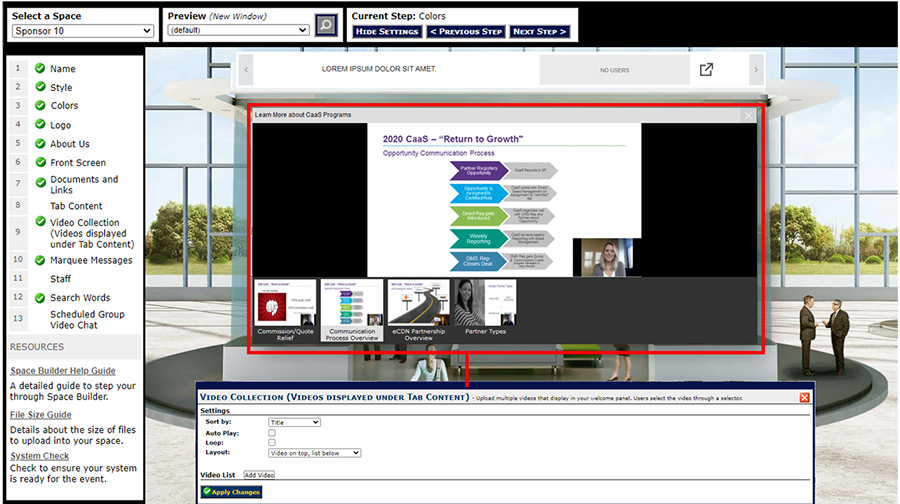Screen dimensions: 900x504
Task: Click the marquee left arrow
Action: pyautogui.click(x=247, y=70)
